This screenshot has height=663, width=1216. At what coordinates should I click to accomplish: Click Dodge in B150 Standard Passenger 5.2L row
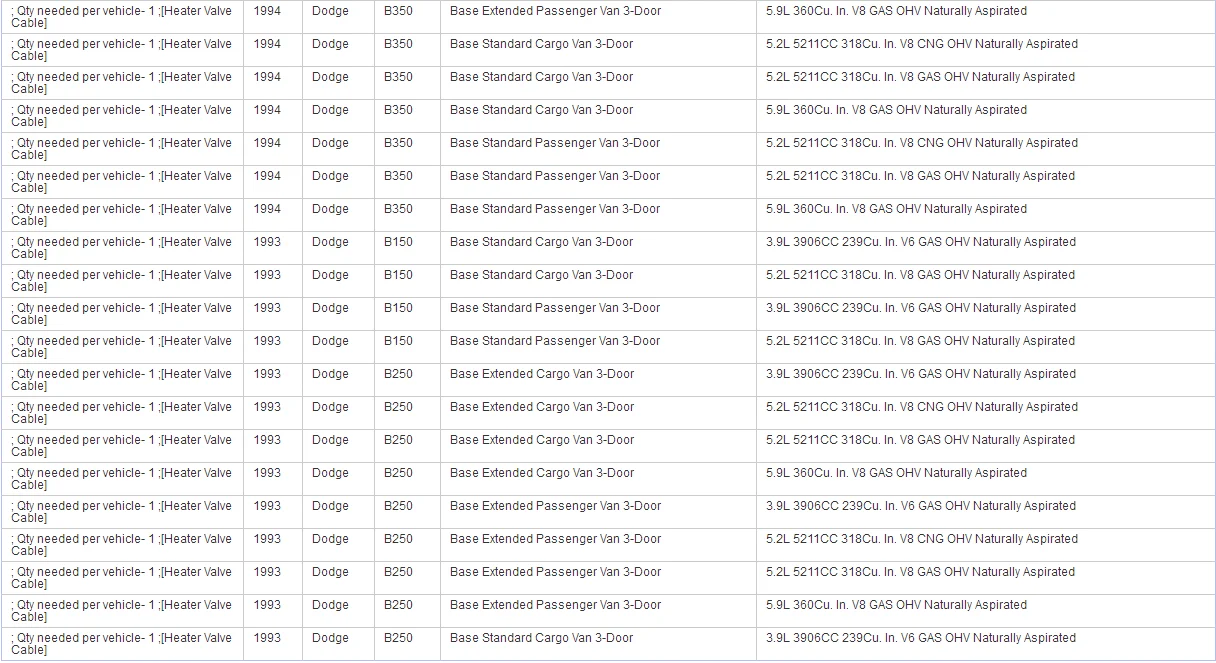[330, 341]
